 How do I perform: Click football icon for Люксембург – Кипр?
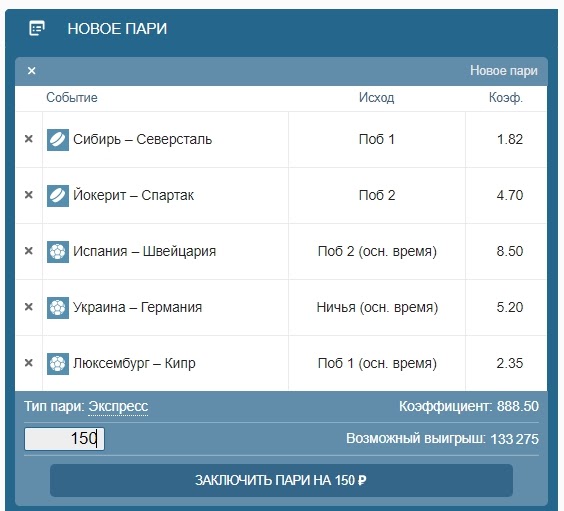pos(58,364)
